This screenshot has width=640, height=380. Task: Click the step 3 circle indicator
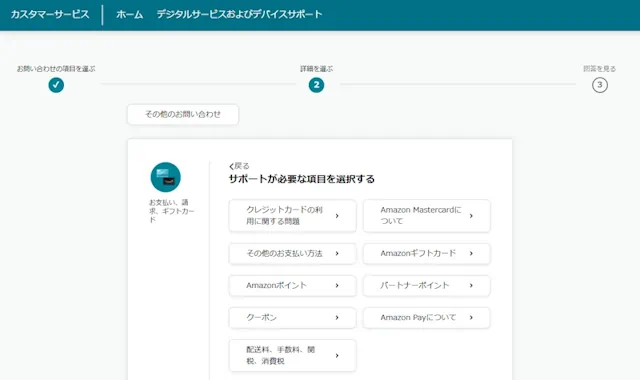[x=600, y=85]
